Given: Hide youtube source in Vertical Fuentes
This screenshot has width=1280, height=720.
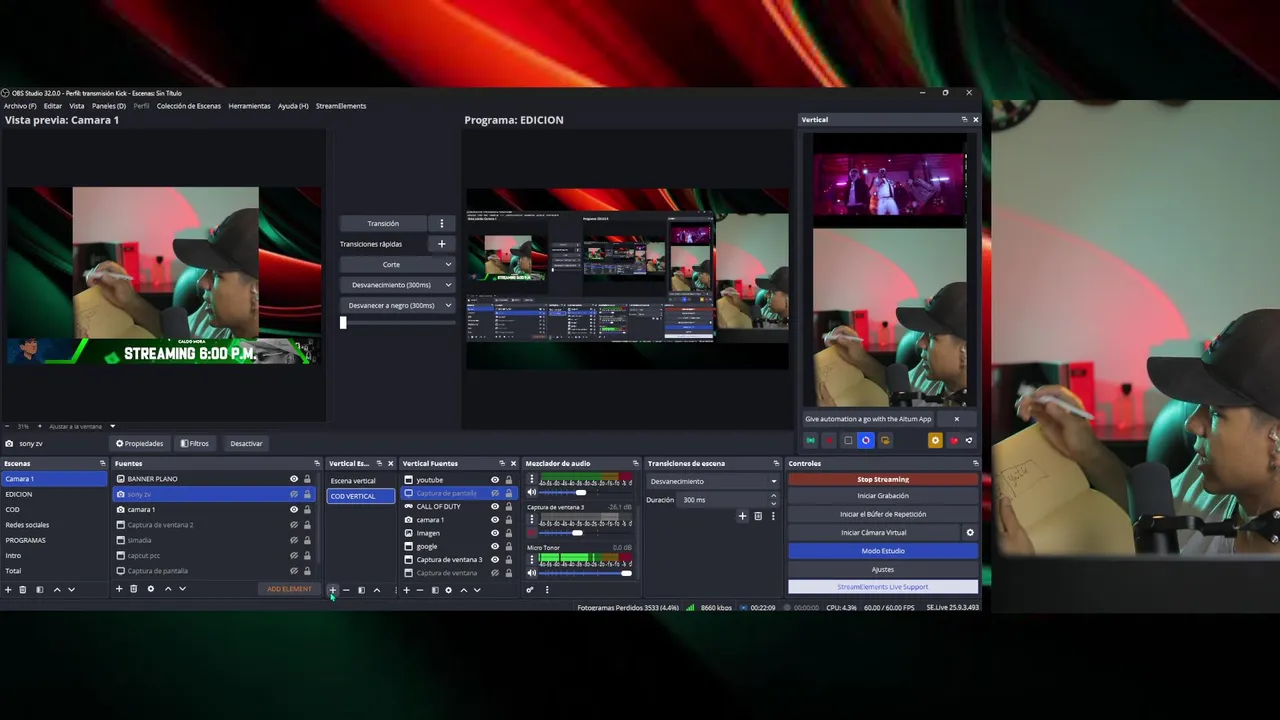Looking at the screenshot, I should (x=495, y=480).
